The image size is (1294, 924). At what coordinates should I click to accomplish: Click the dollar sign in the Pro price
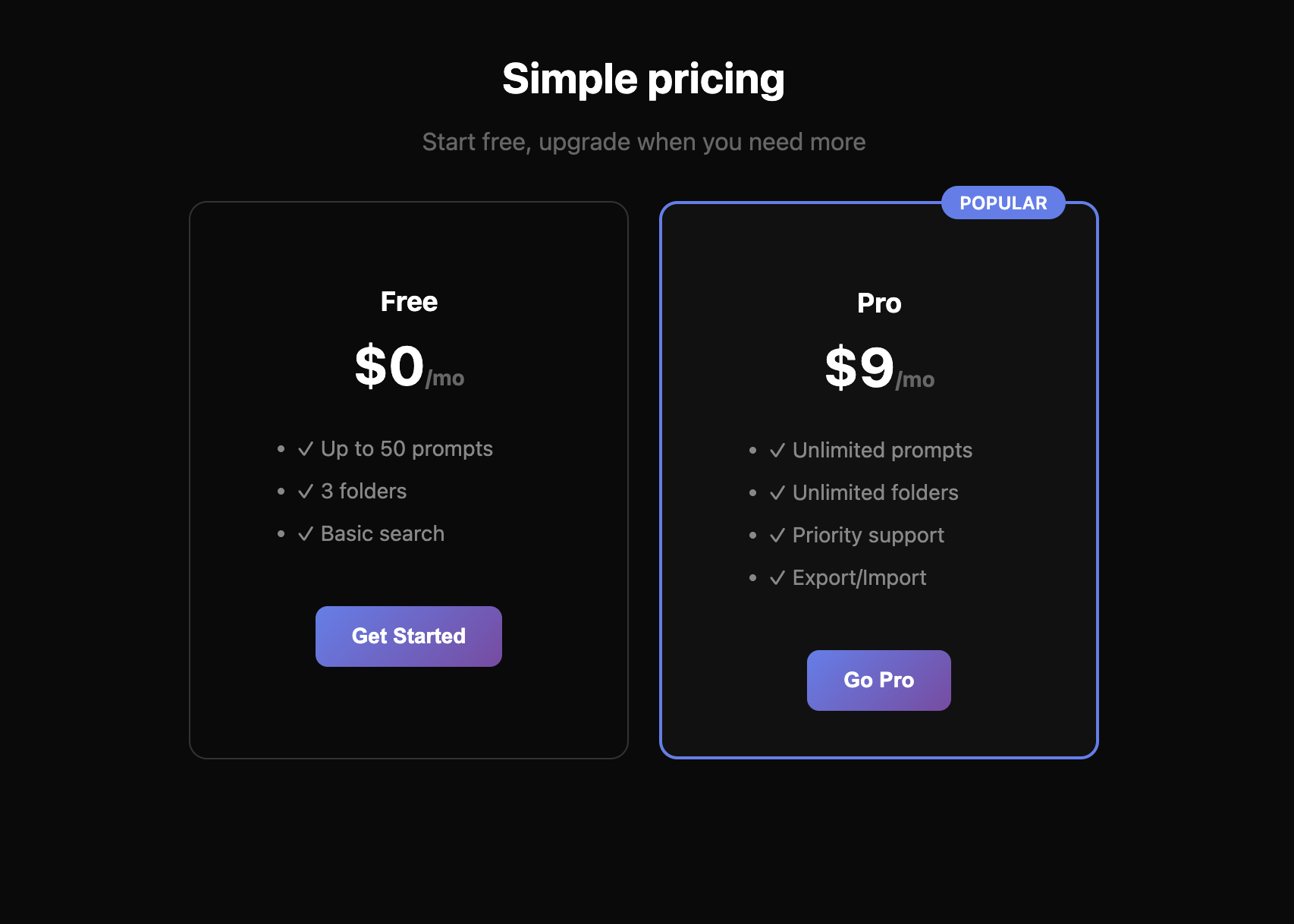[840, 366]
